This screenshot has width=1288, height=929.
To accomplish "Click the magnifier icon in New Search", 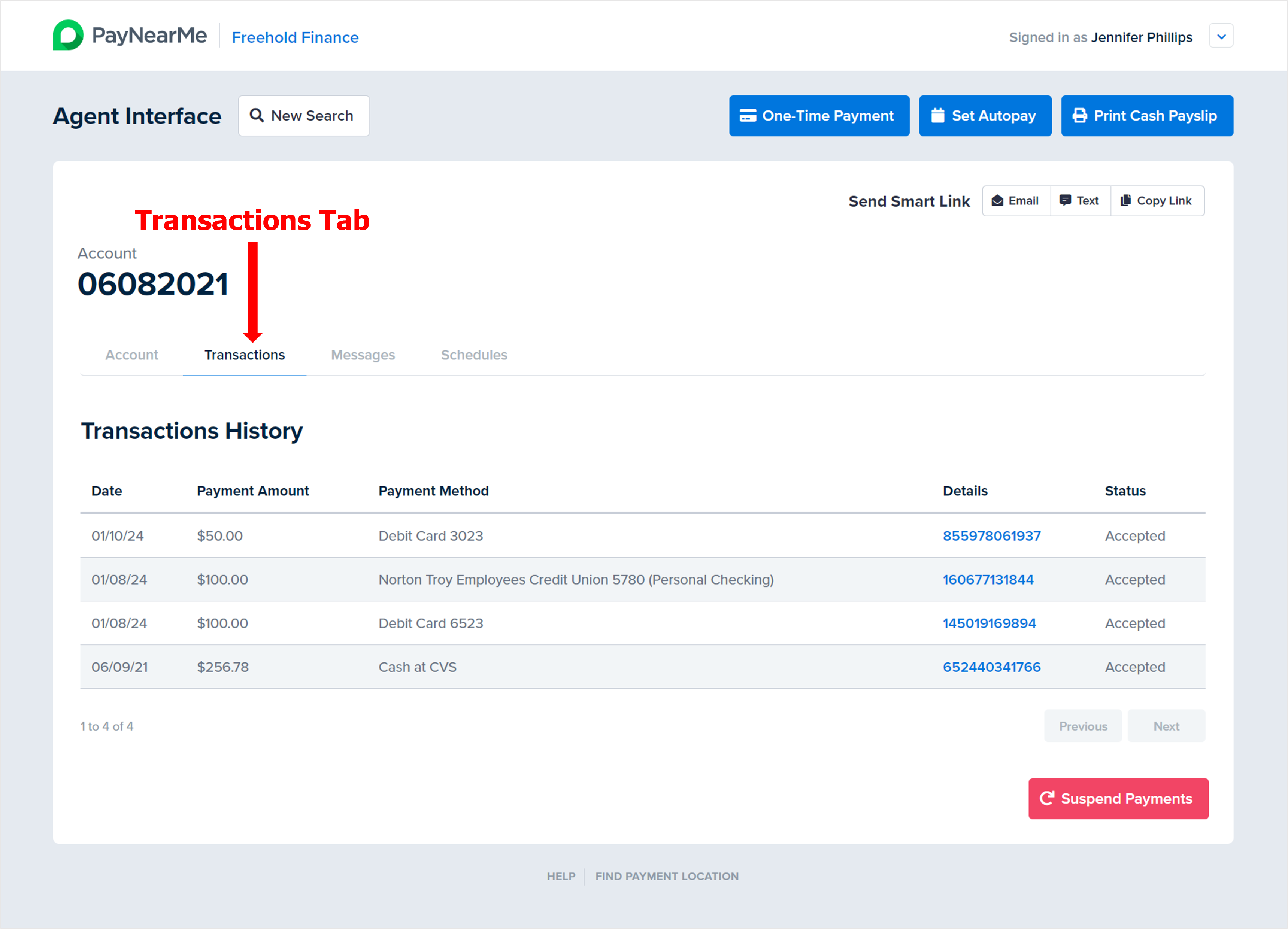I will (x=257, y=115).
